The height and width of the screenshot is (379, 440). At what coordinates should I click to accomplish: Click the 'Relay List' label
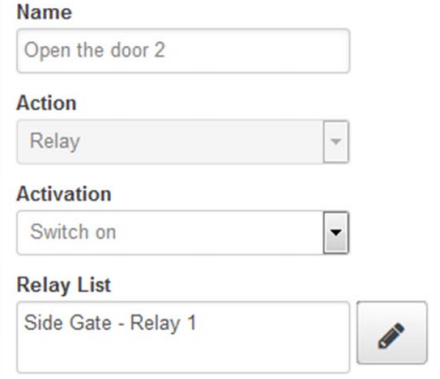pos(64,285)
